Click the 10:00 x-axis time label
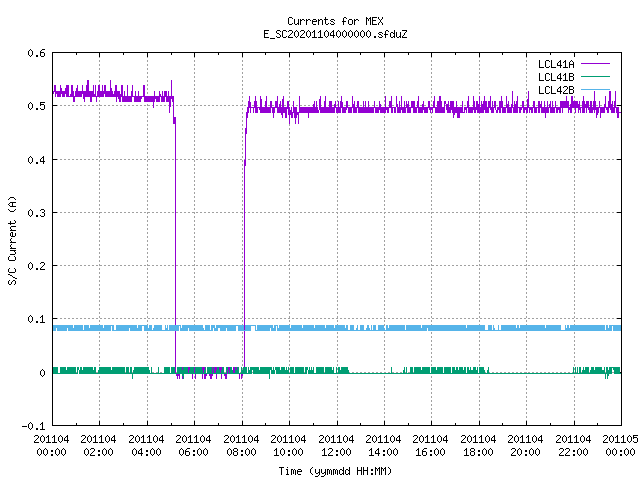Viewport: 640px width, 480px height. point(288,452)
